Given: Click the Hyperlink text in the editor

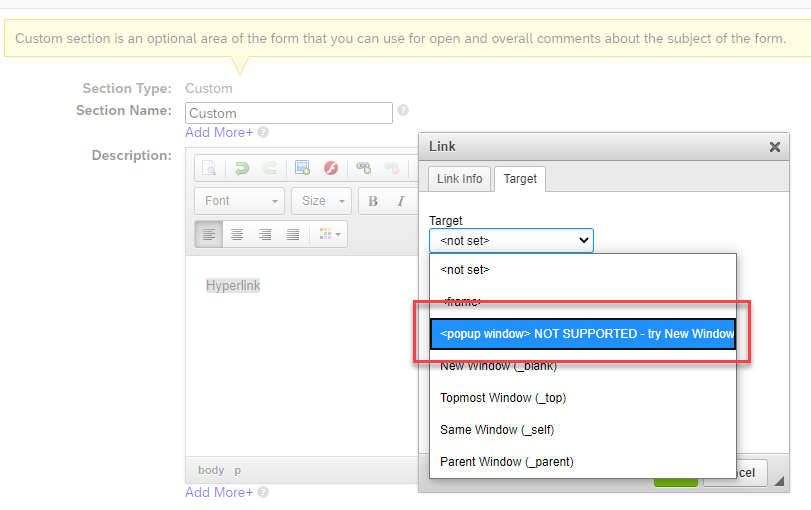Looking at the screenshot, I should pos(233,286).
